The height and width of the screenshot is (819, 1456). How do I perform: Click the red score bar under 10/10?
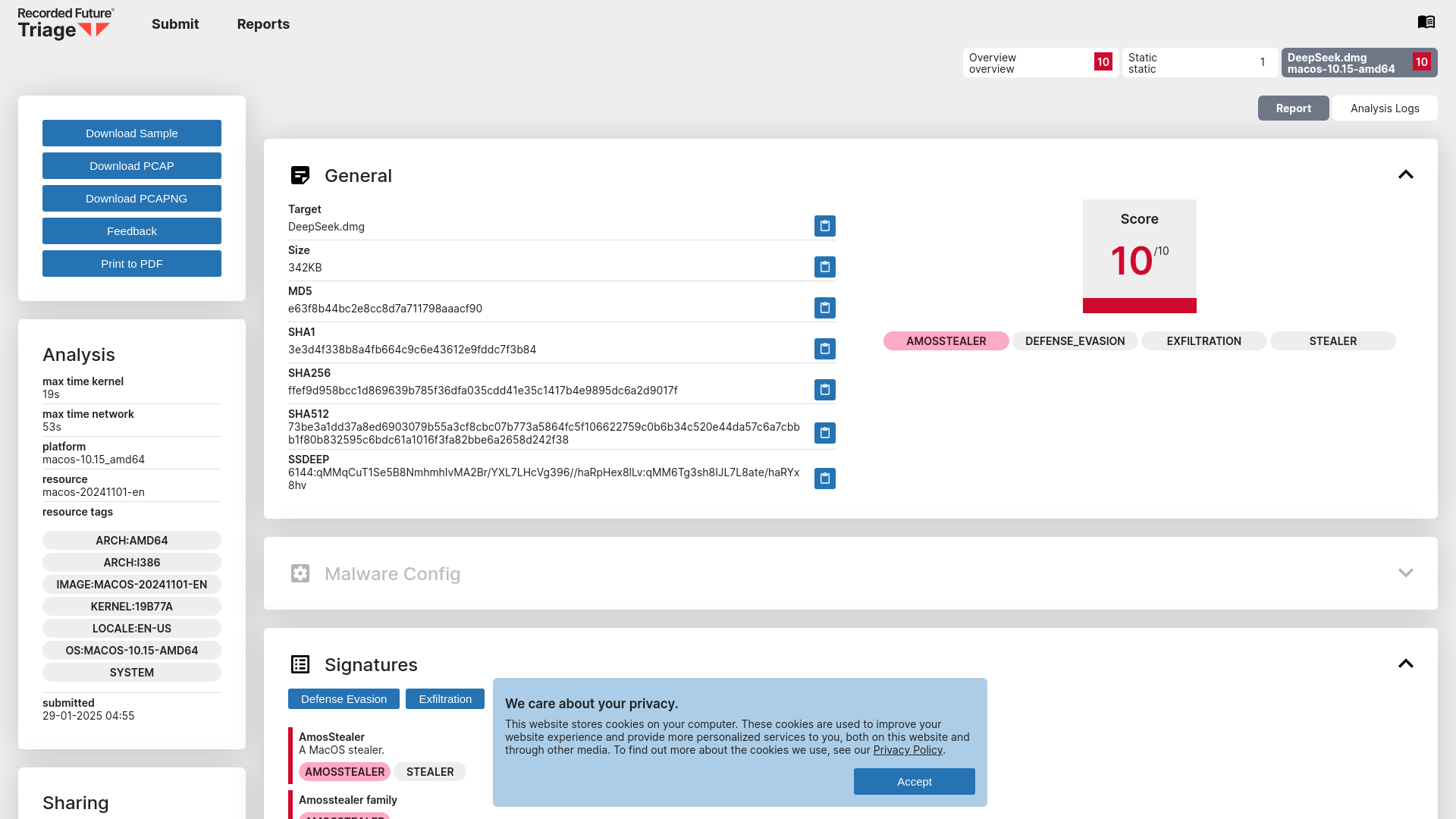(1140, 306)
